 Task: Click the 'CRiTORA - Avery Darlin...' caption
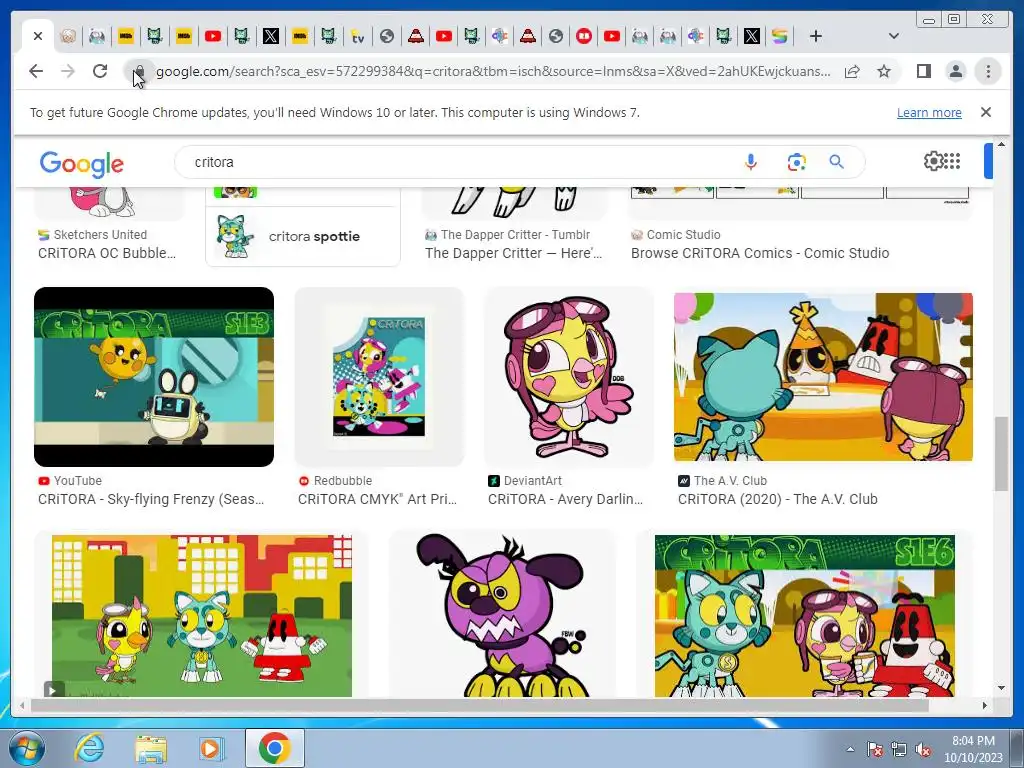pos(566,500)
